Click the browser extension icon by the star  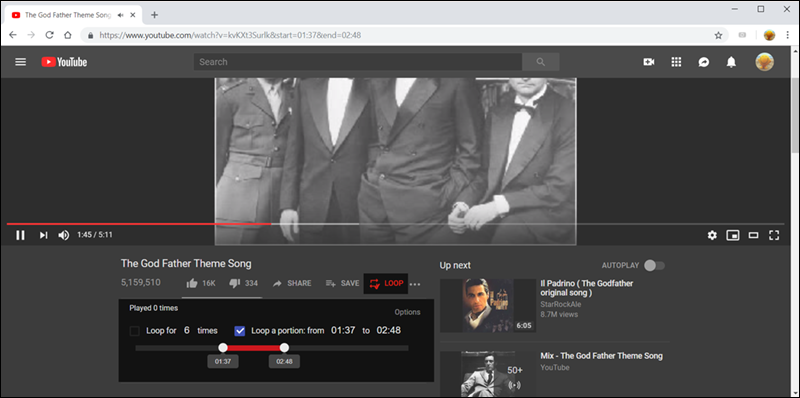[742, 35]
